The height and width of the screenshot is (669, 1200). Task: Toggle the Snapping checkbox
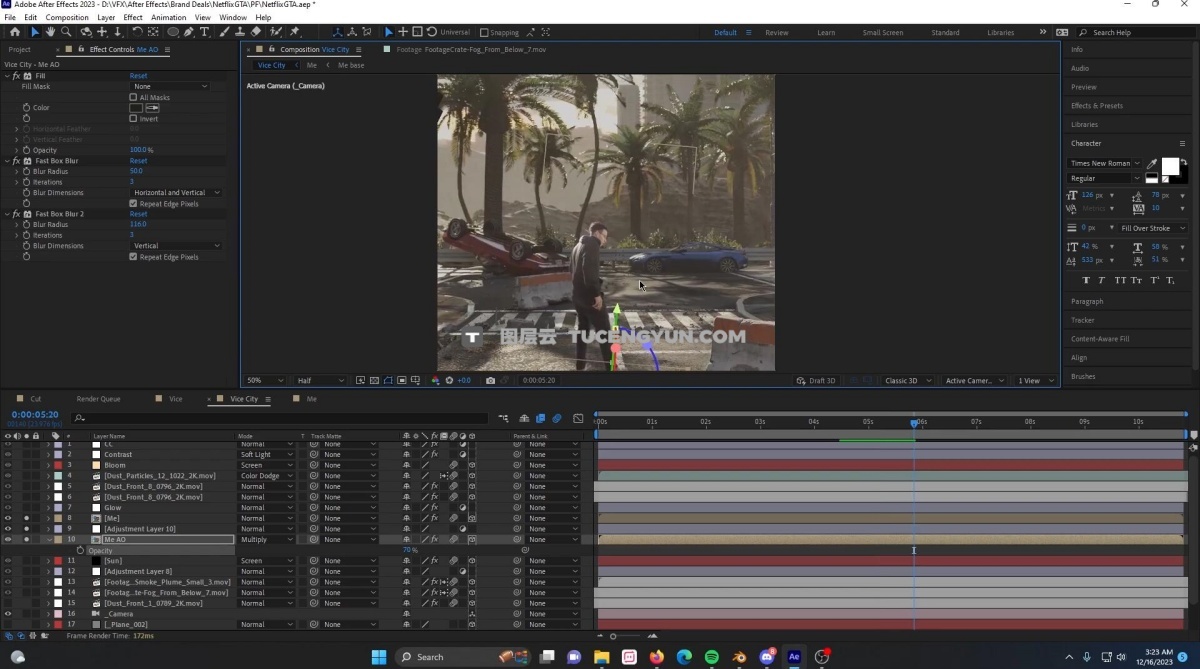point(484,32)
